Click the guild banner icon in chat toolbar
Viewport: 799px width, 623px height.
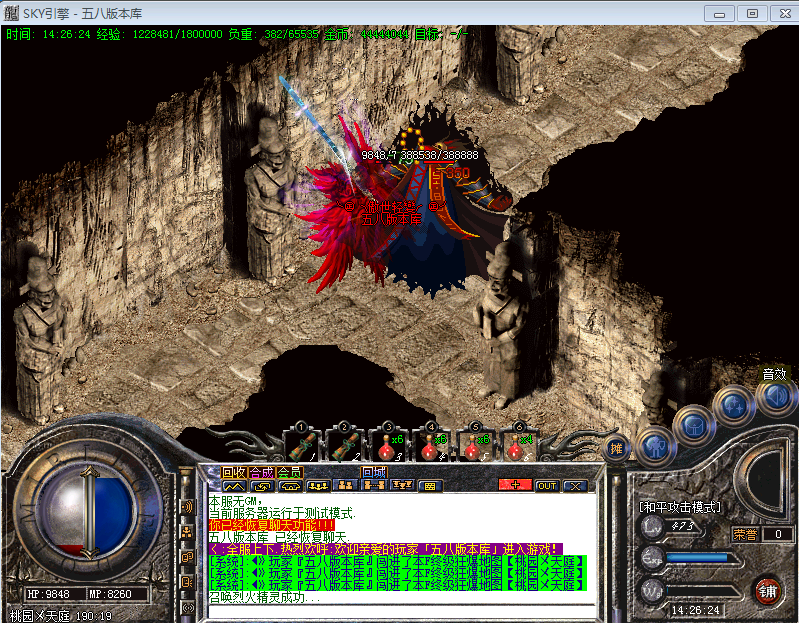point(290,486)
